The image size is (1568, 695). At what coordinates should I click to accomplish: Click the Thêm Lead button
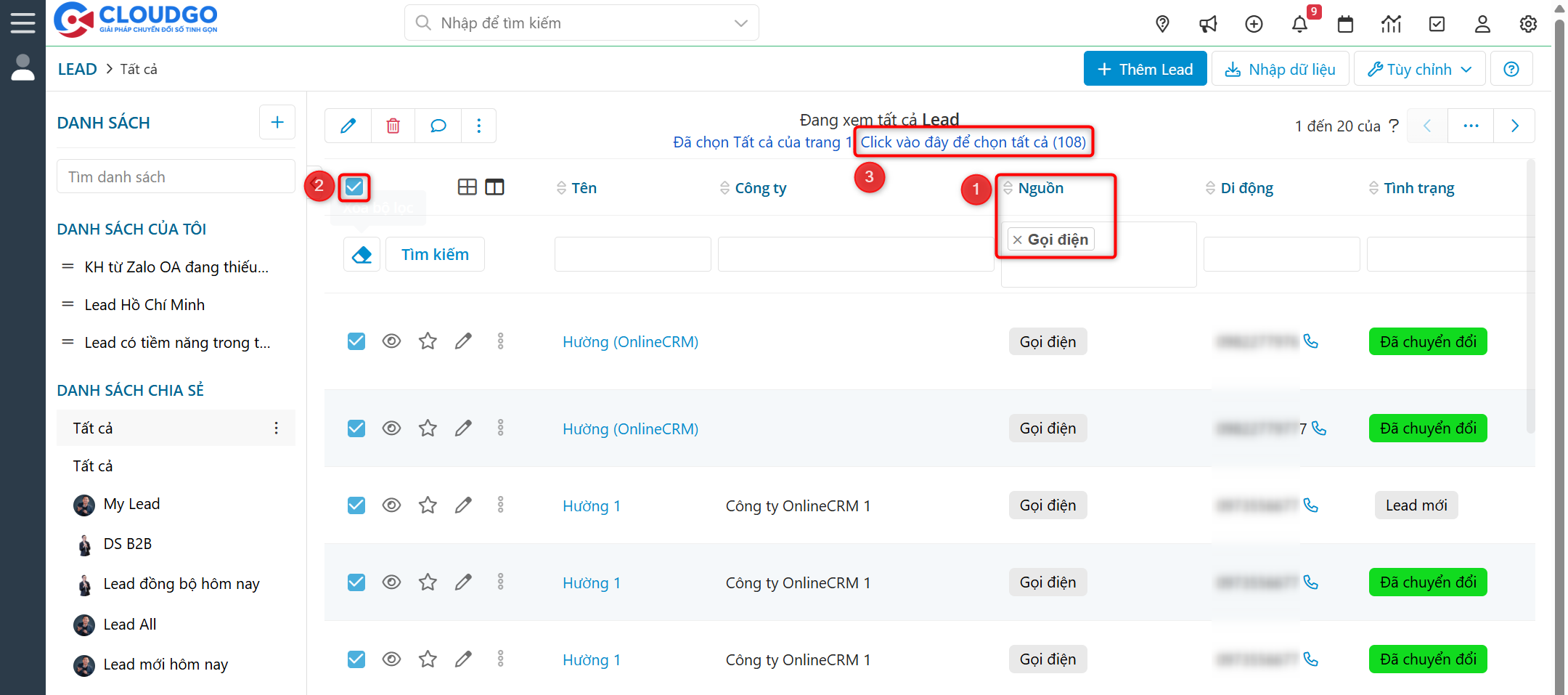tap(1145, 69)
